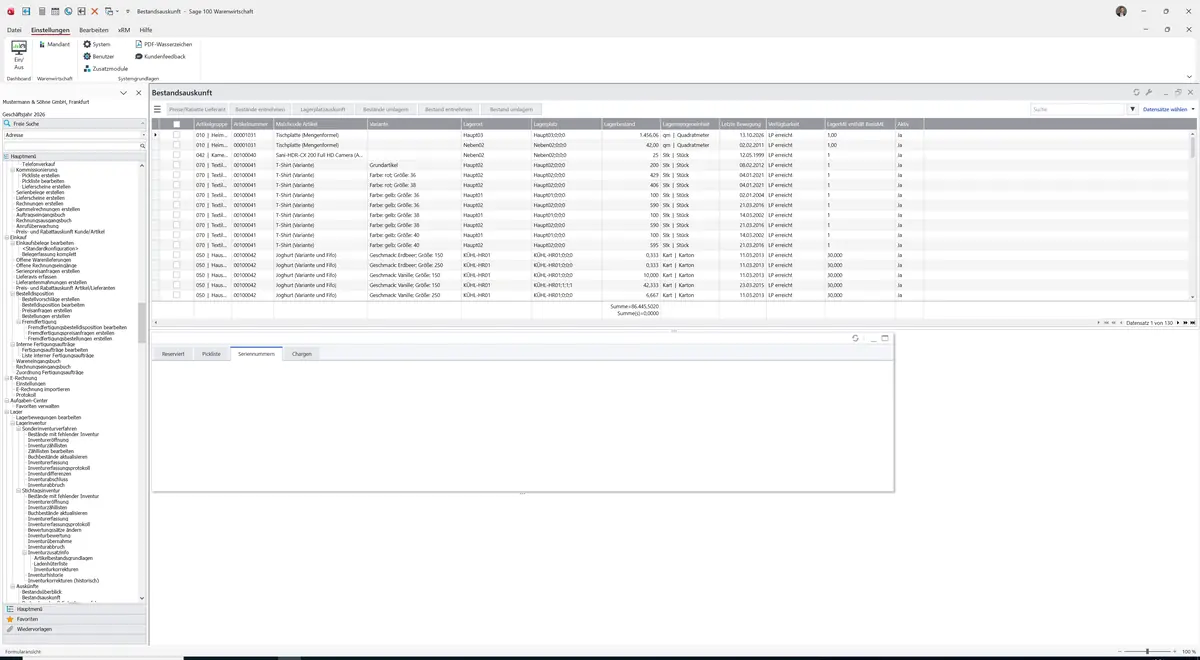Click the filter funnel icon beside the Suche field
The image size is (1200, 660).
click(x=1133, y=109)
